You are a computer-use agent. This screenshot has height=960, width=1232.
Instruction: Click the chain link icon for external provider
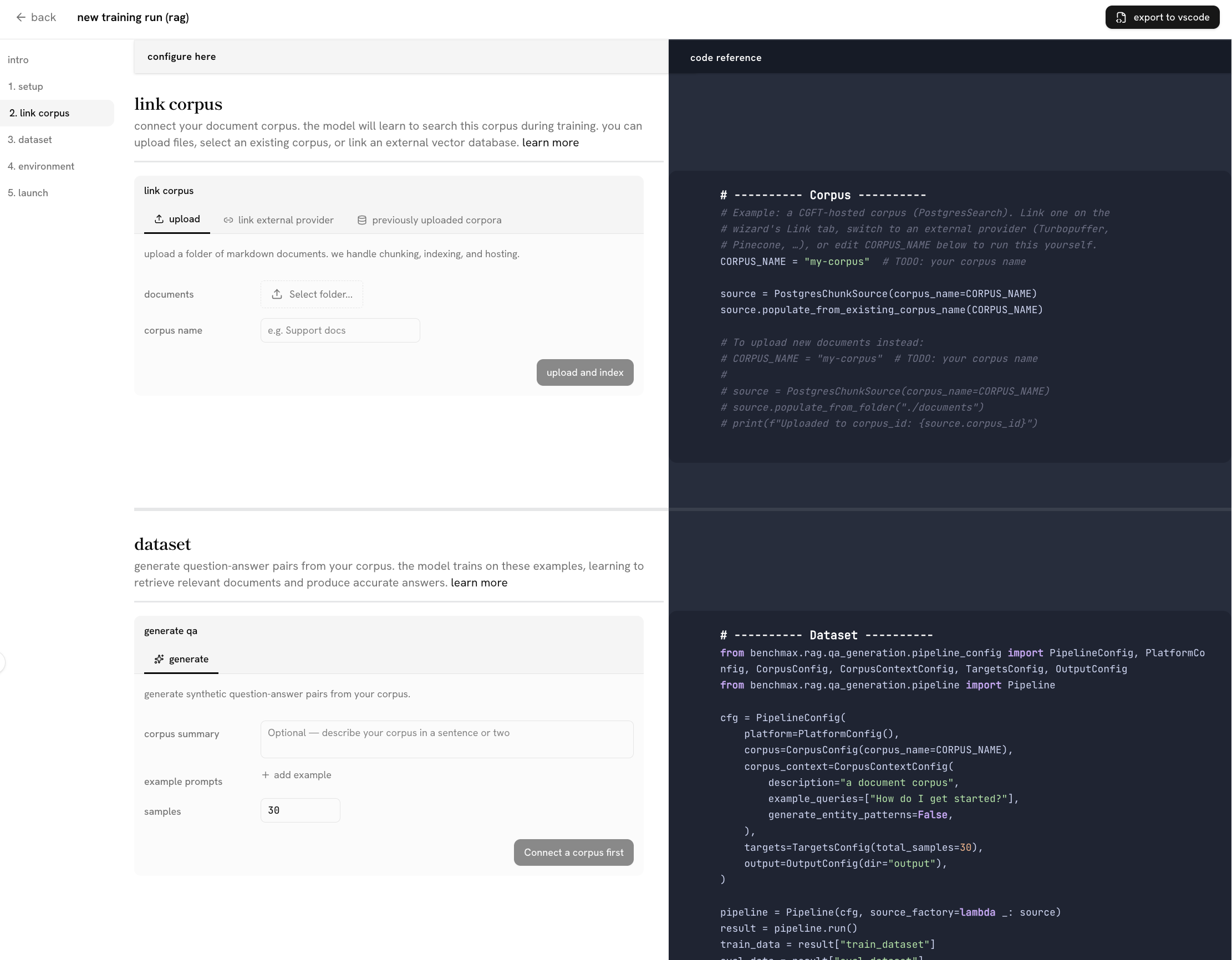(228, 220)
